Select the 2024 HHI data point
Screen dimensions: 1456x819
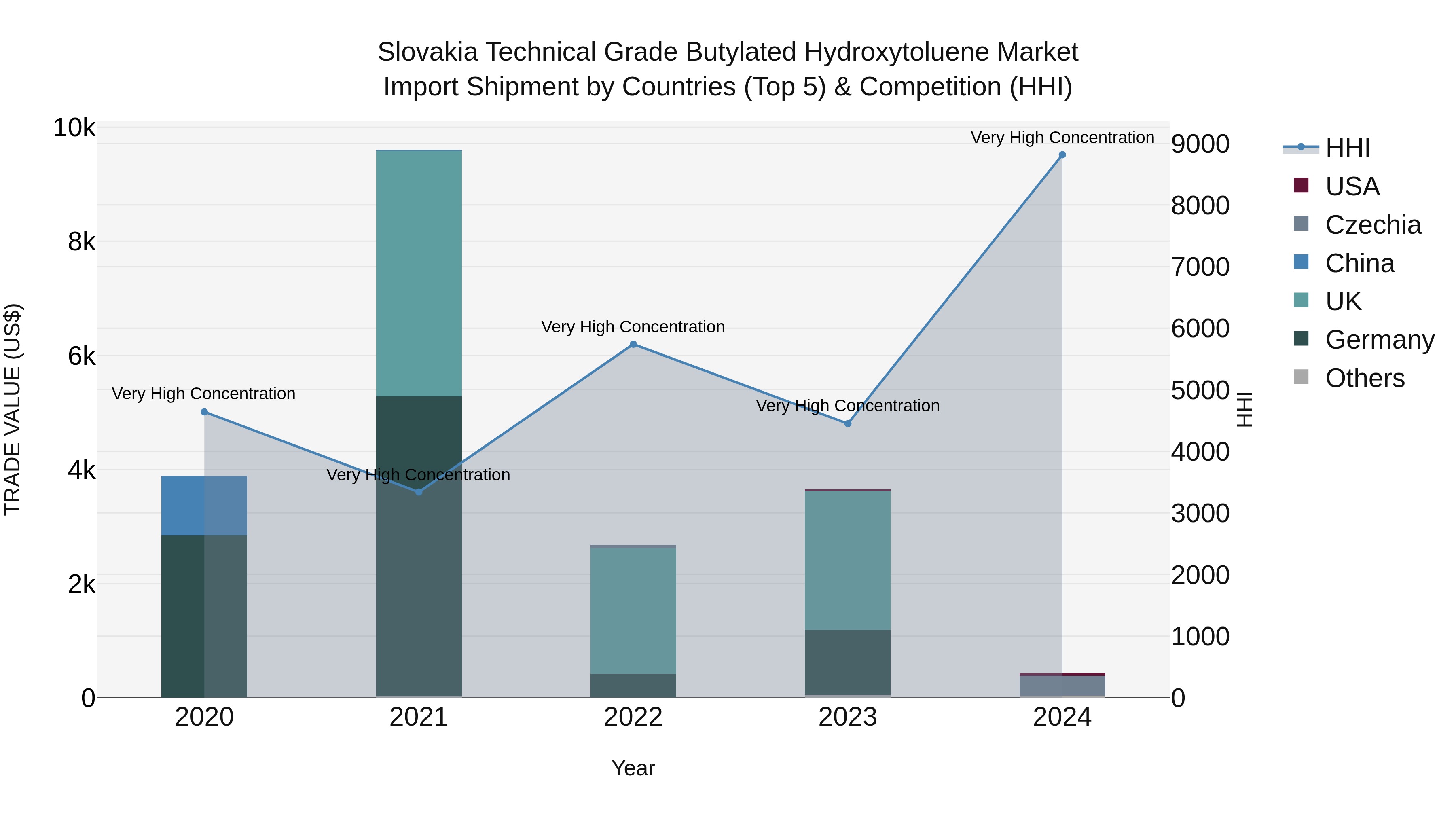coord(1062,155)
